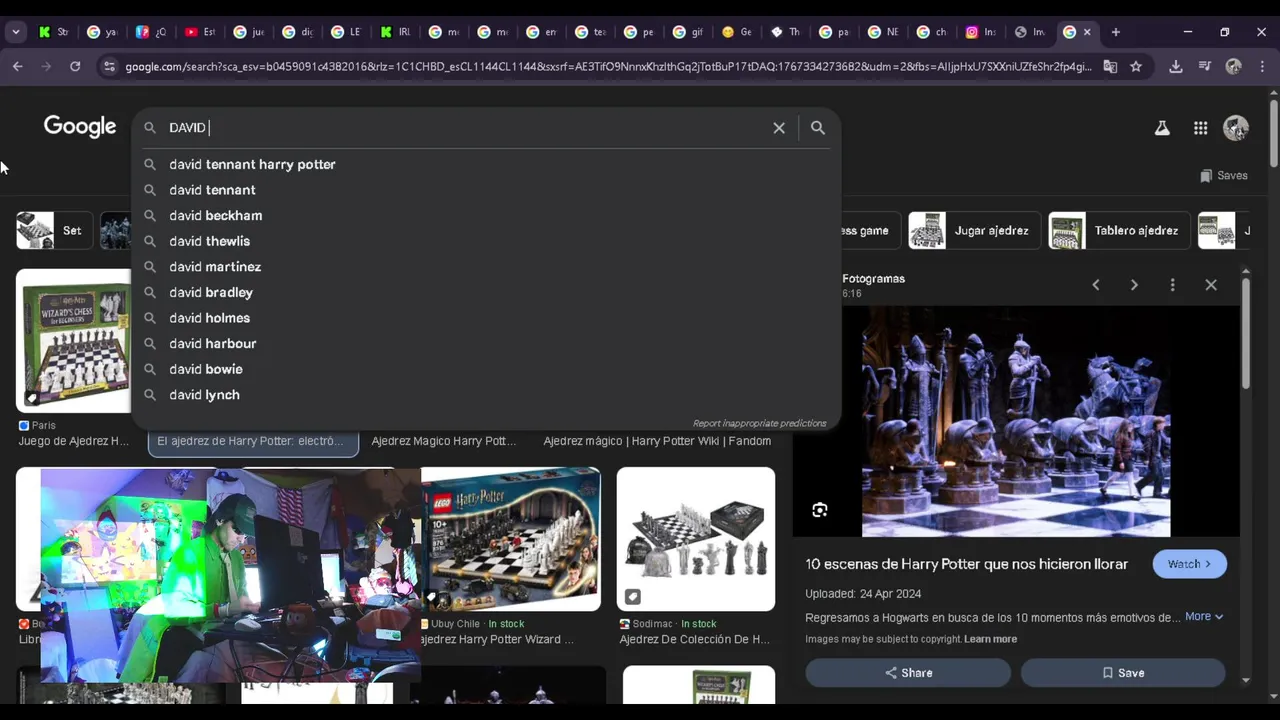Open Google account avatar
Viewport: 1280px width, 720px height.
[1236, 128]
